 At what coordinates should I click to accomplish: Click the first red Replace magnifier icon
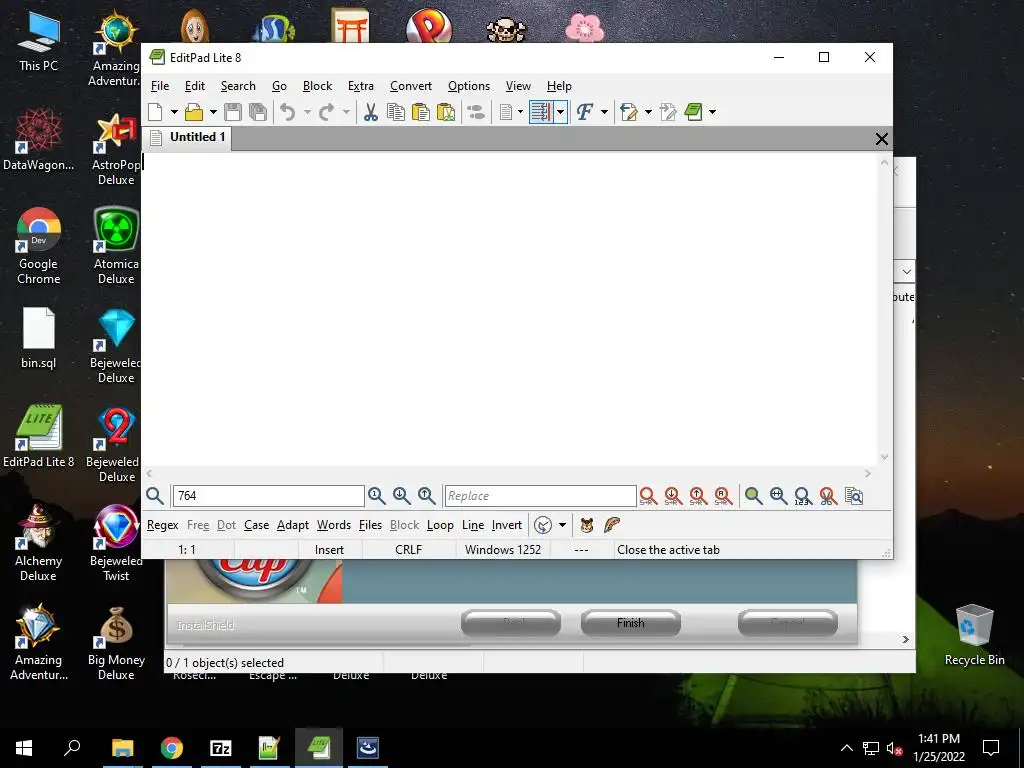(x=648, y=496)
